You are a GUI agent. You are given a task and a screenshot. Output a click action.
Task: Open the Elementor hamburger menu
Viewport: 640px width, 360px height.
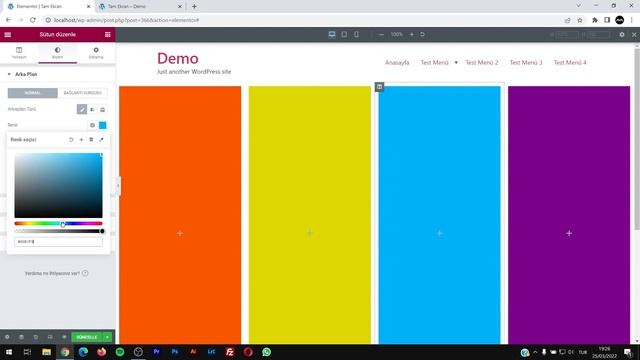click(8, 35)
